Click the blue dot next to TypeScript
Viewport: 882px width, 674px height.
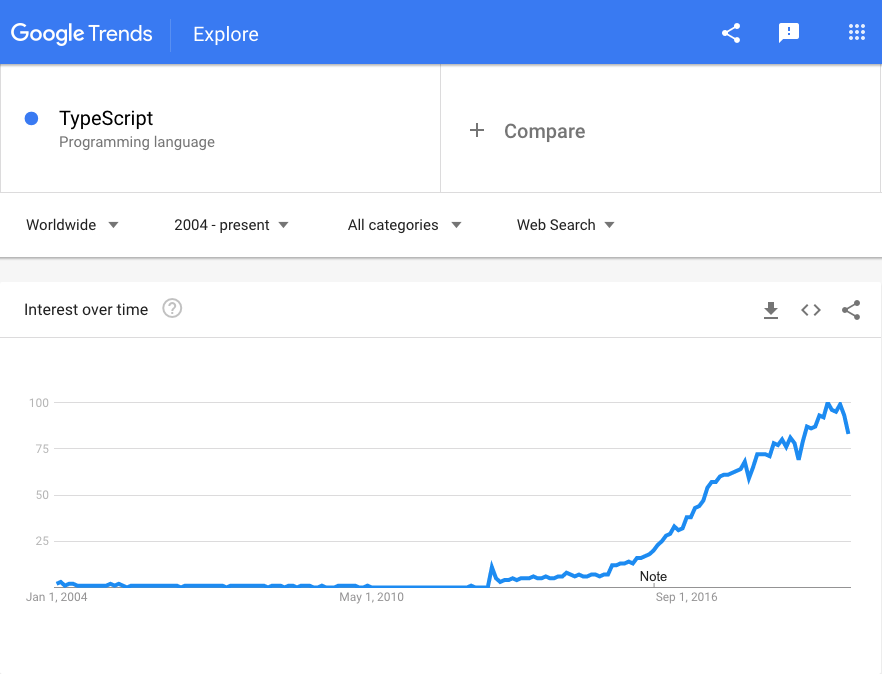coord(31,118)
